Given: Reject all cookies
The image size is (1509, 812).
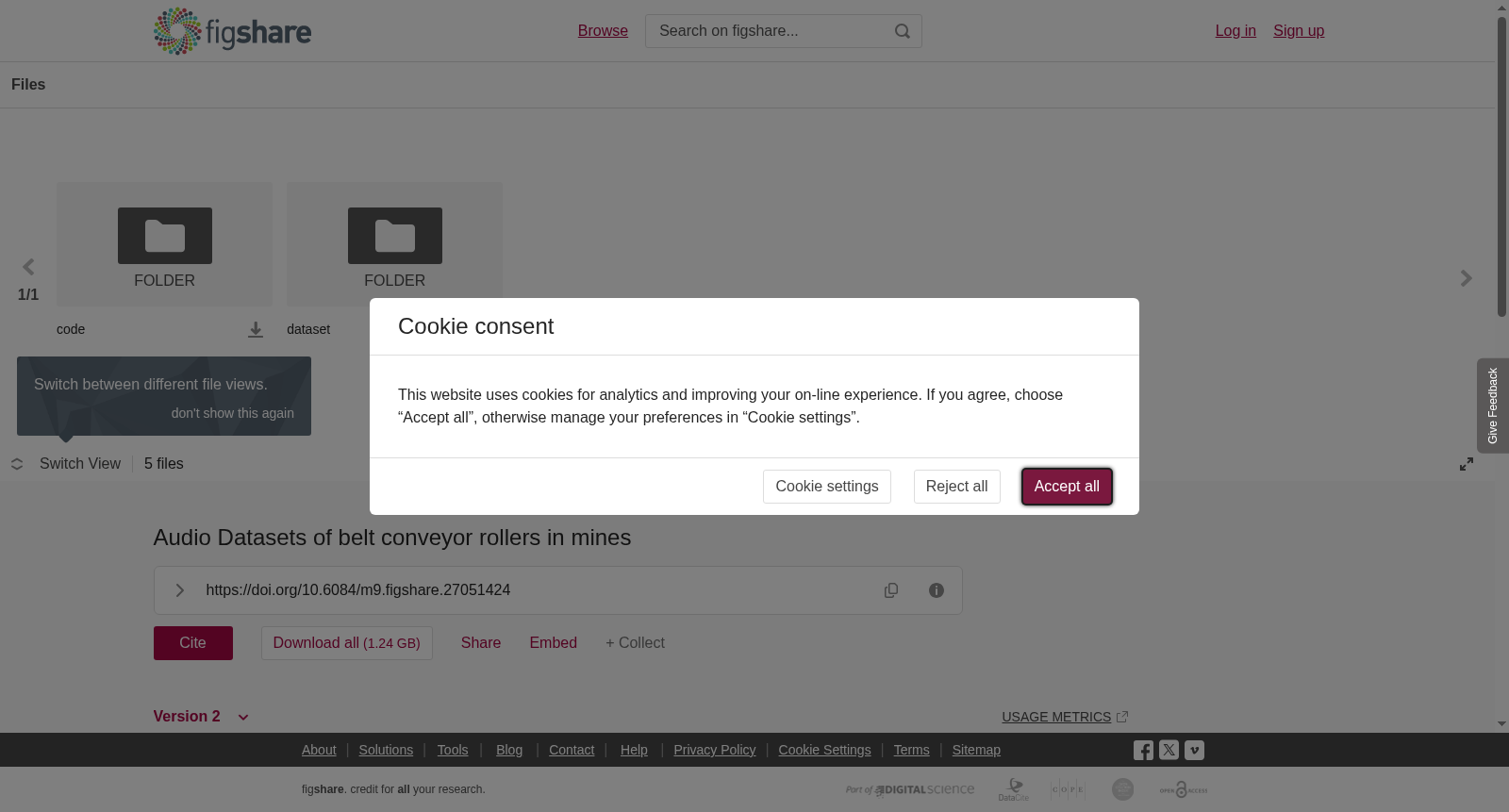Looking at the screenshot, I should [957, 487].
